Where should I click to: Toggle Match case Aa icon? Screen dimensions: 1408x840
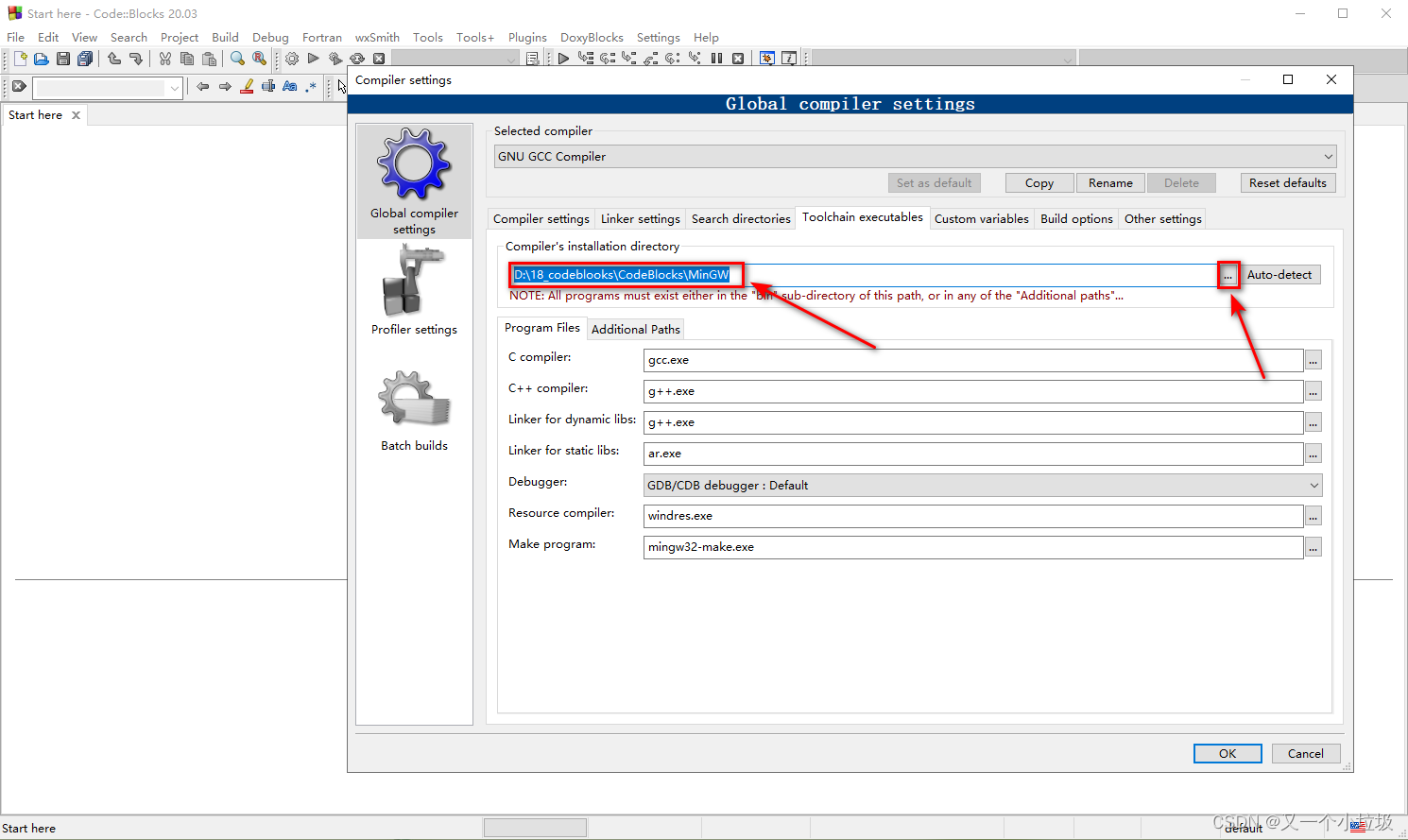pos(289,86)
